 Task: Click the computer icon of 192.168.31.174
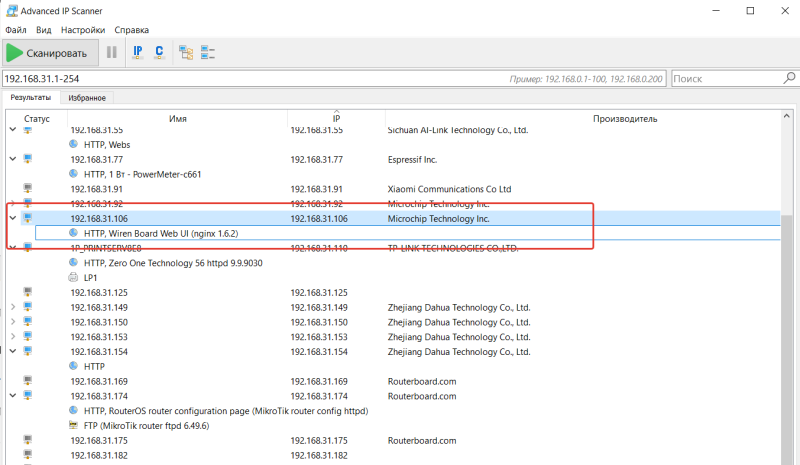[x=28, y=396]
